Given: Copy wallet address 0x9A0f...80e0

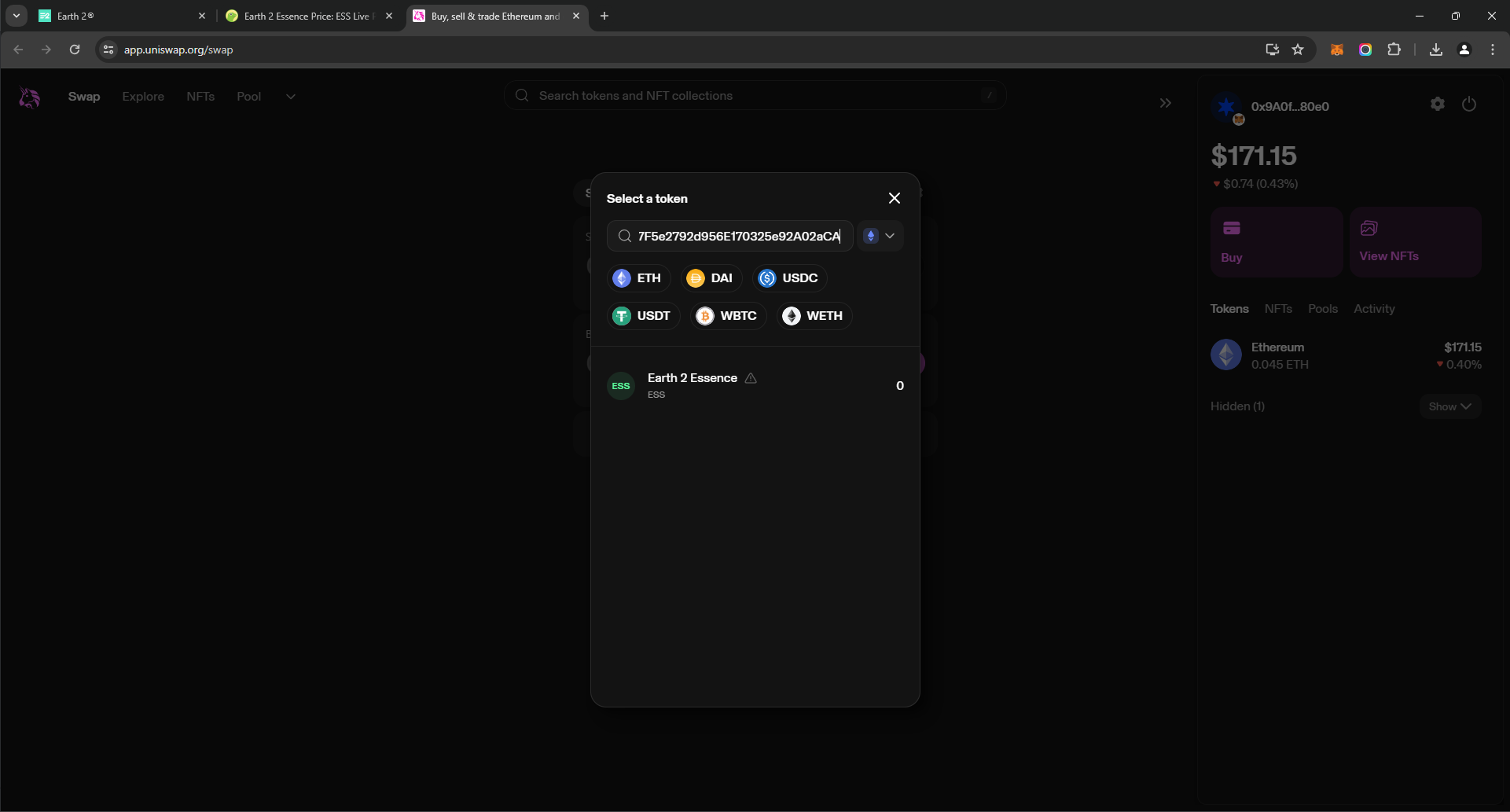Looking at the screenshot, I should 1290,107.
